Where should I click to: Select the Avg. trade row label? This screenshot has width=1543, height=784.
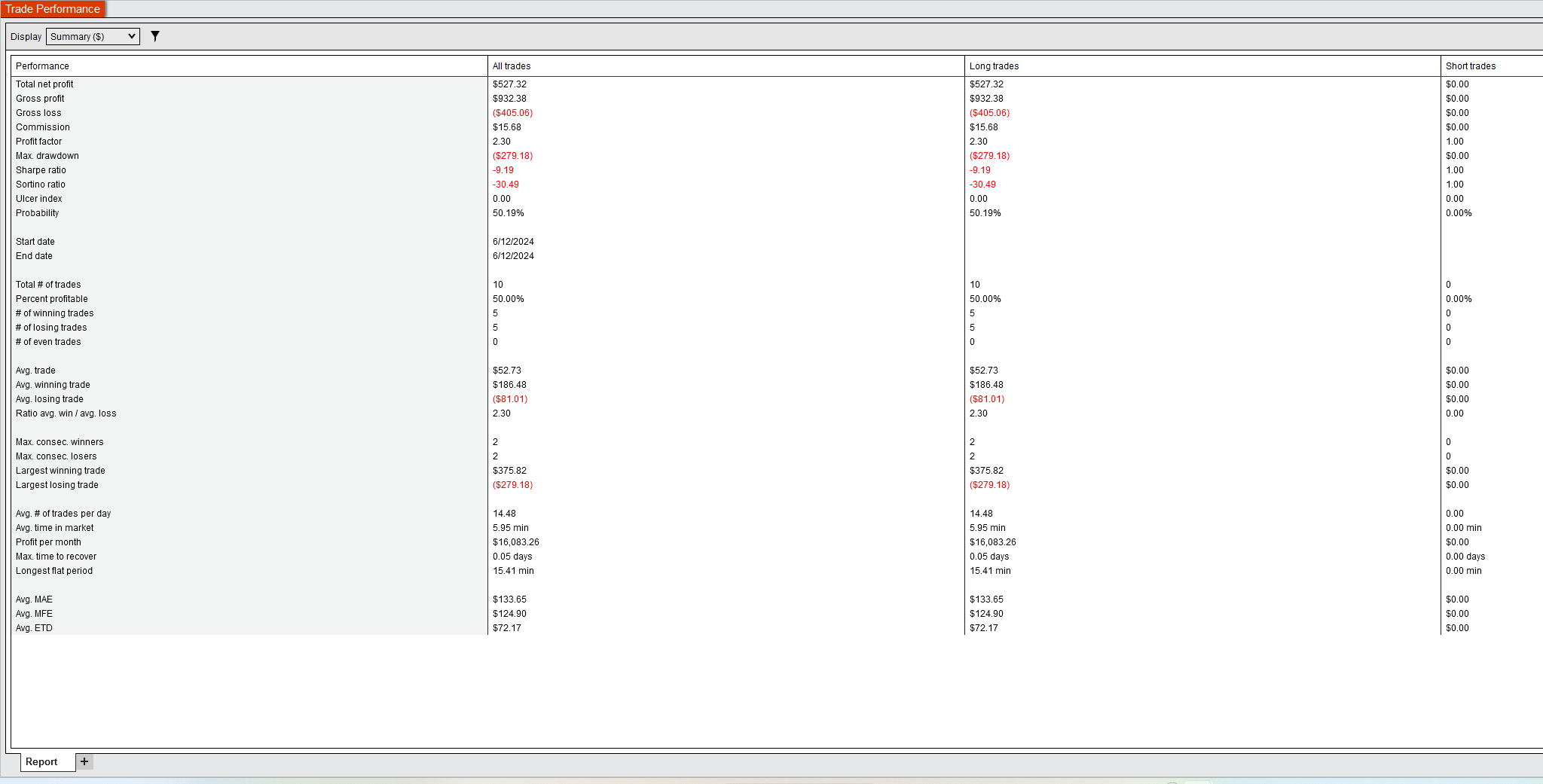[x=35, y=371]
